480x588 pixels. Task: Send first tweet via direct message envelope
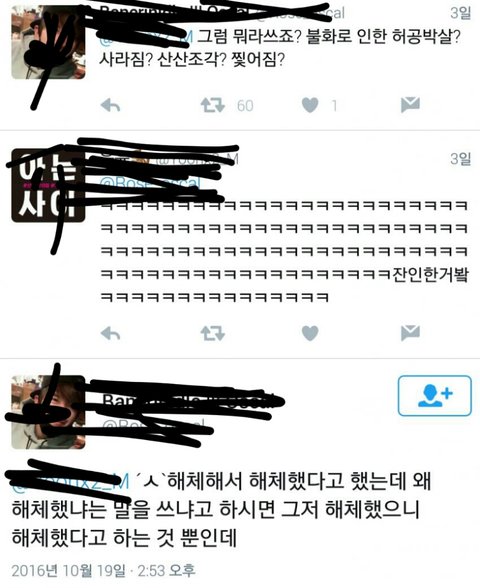pyautogui.click(x=410, y=105)
